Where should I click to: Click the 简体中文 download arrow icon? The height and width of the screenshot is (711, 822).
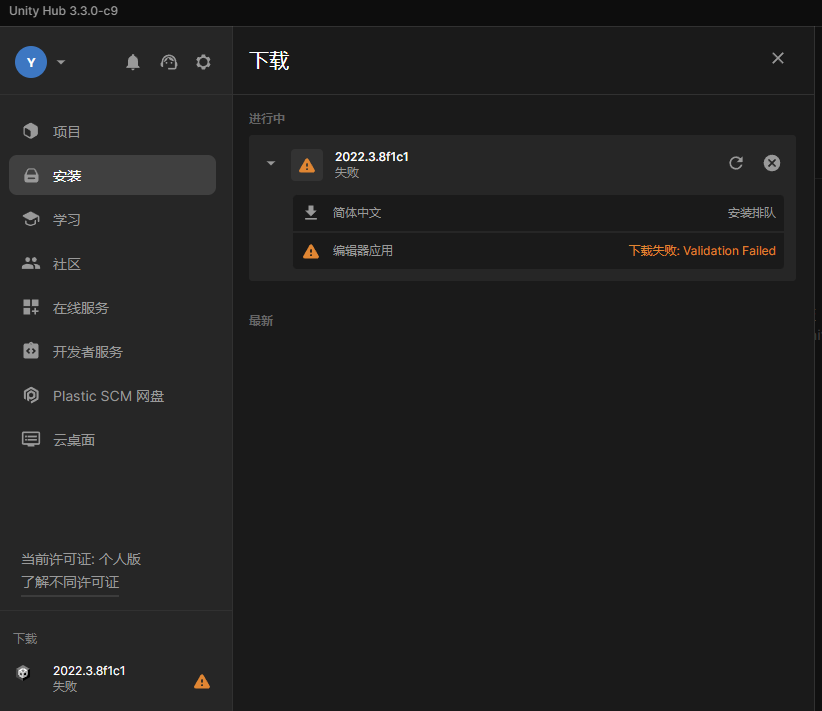(x=311, y=212)
